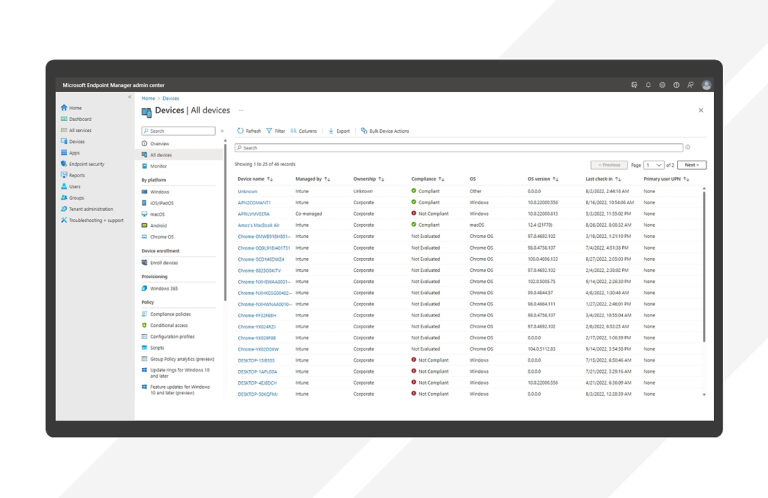Open the Columns chooser
This screenshot has width=768, height=498.
click(x=304, y=131)
